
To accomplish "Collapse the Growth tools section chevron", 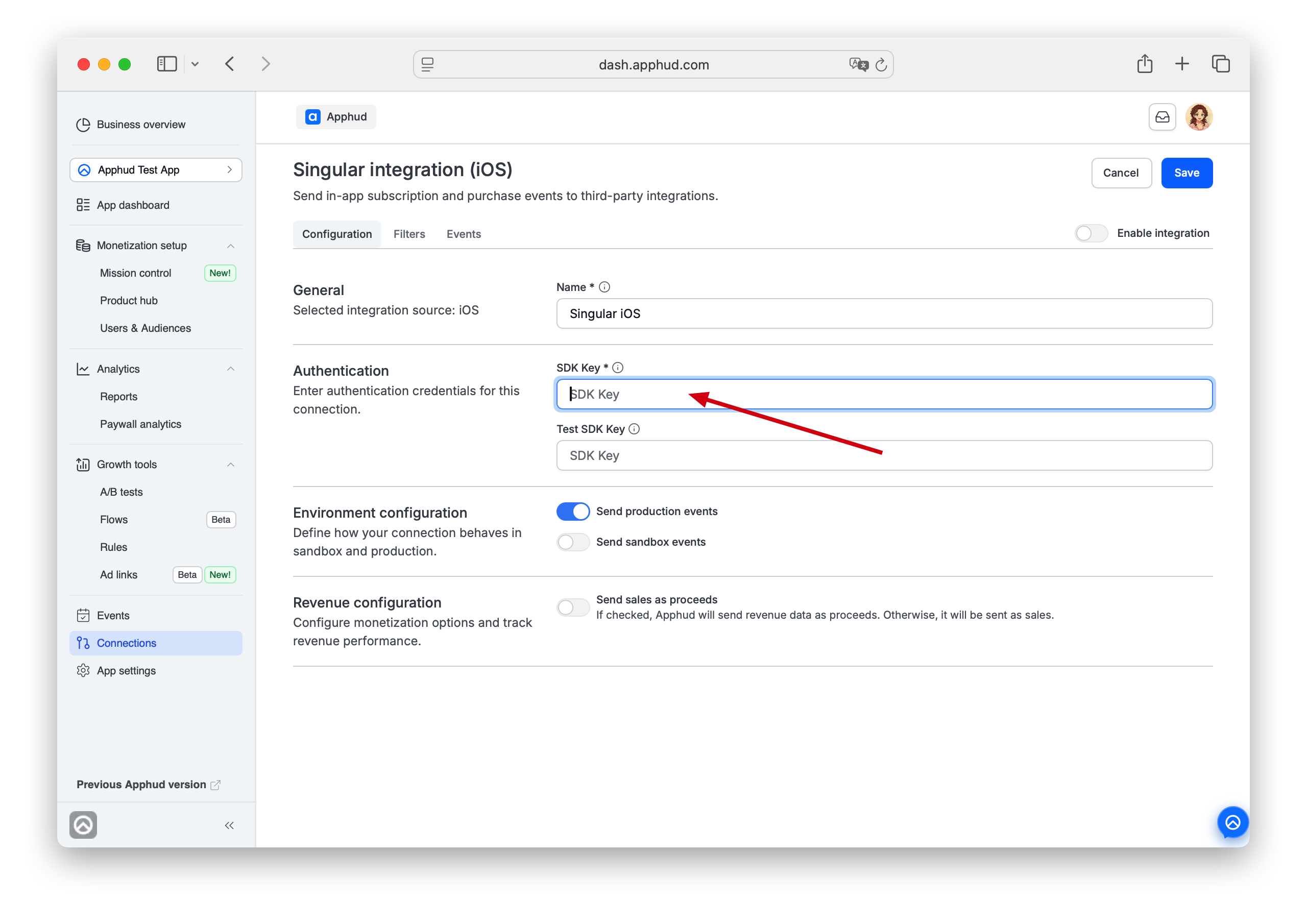I will click(231, 465).
